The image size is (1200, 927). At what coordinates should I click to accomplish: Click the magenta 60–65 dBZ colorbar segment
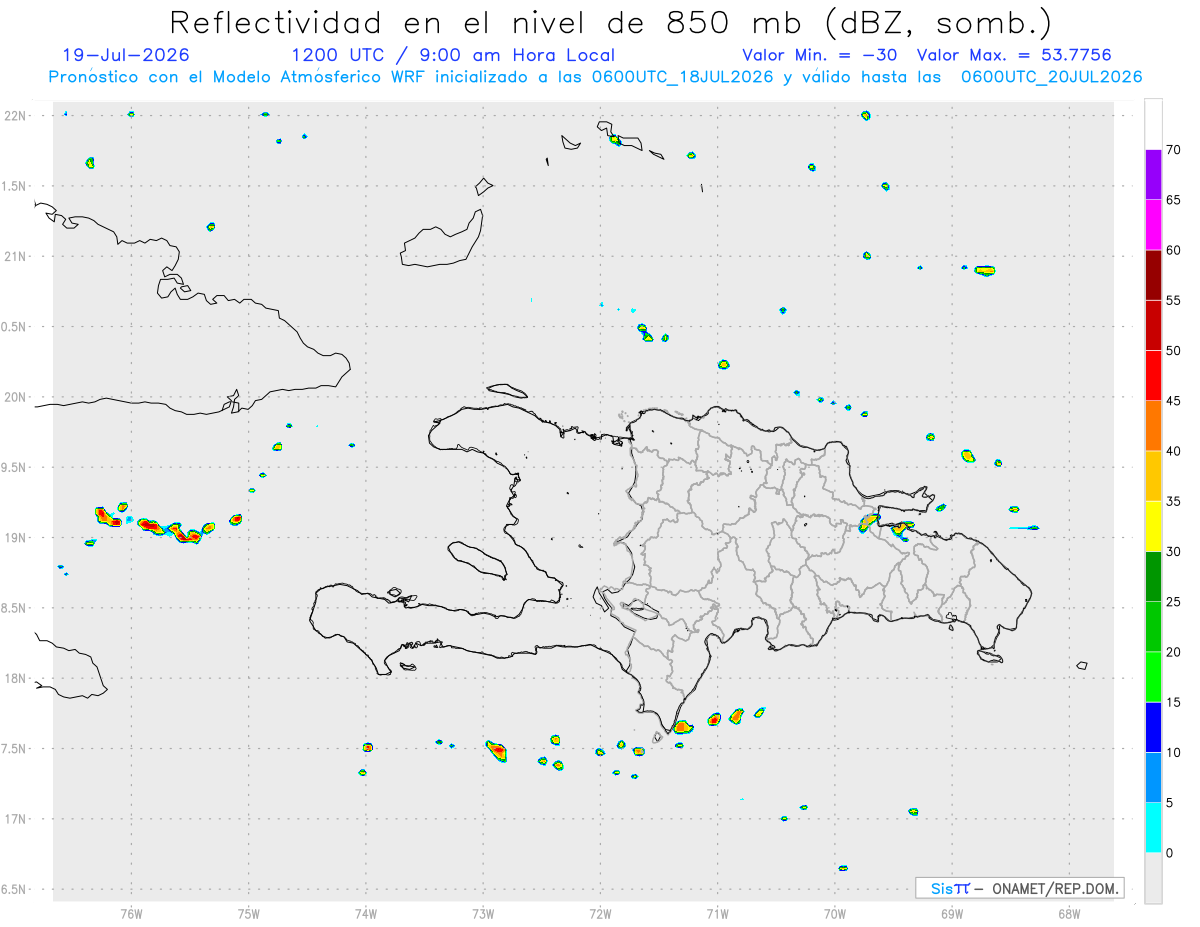1153,225
